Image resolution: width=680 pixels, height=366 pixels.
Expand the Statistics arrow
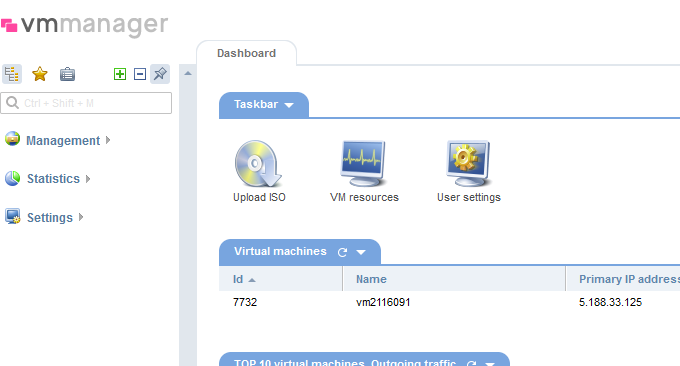click(x=88, y=179)
